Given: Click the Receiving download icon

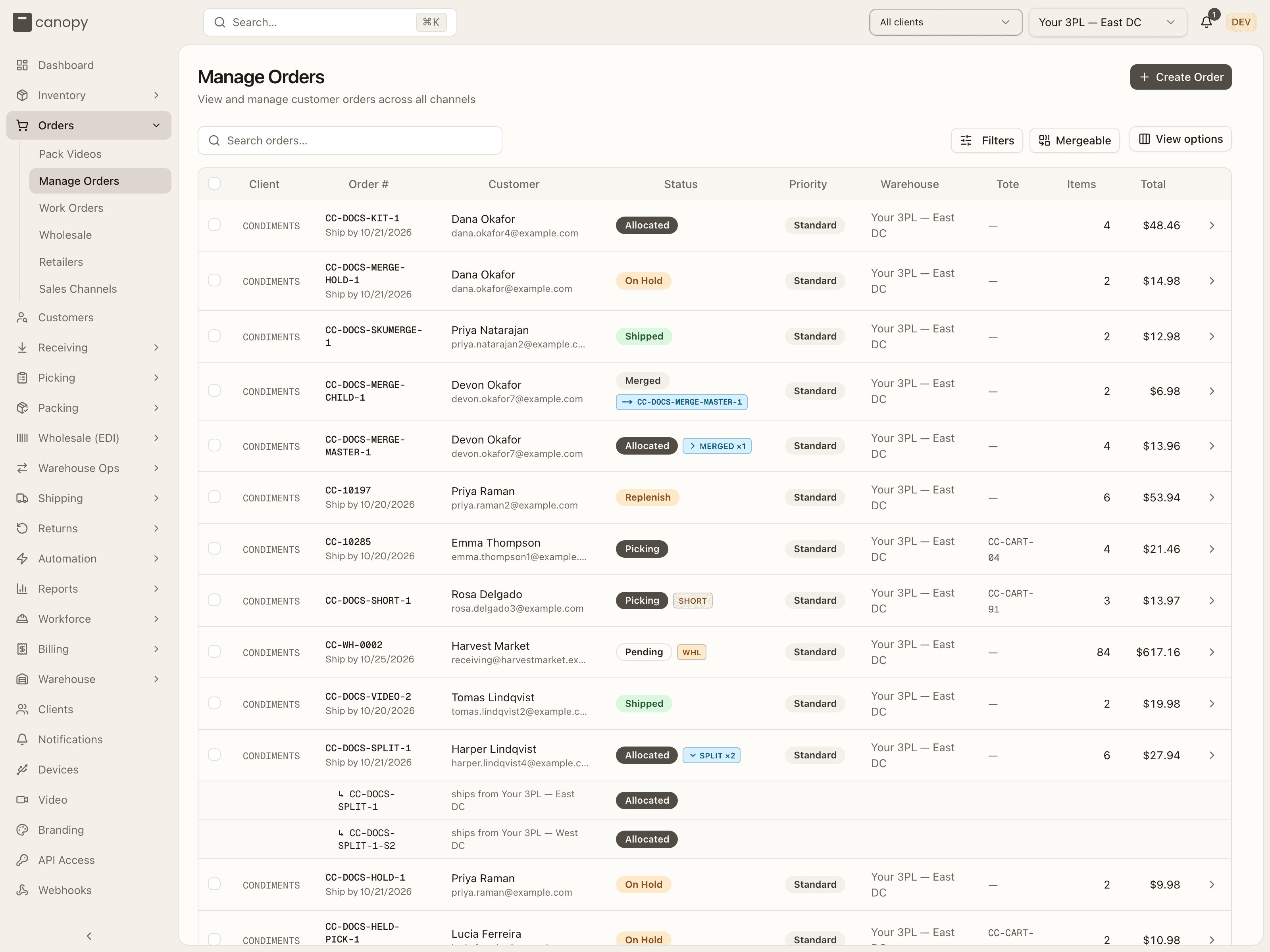Looking at the screenshot, I should 22,348.
